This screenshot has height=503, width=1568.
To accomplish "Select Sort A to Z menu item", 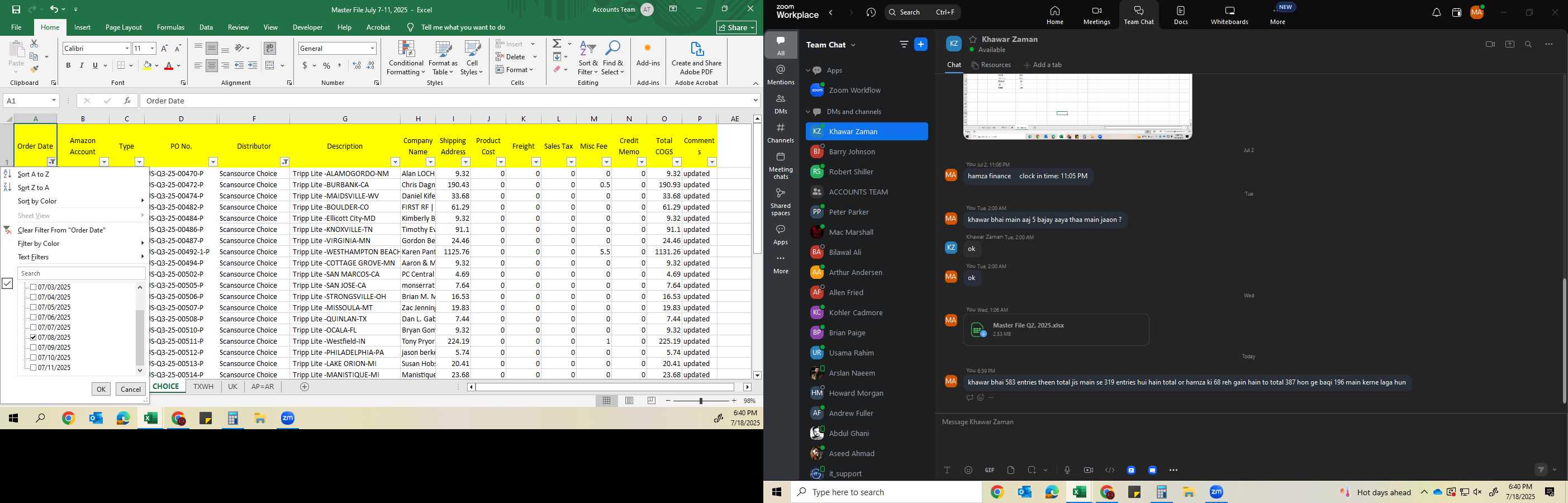I will pos(74,174).
